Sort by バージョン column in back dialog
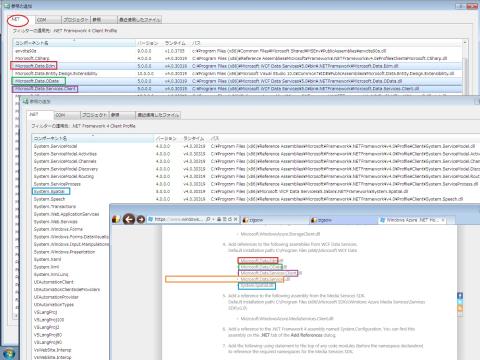Viewport: 480px width, 360px height. click(x=149, y=43)
